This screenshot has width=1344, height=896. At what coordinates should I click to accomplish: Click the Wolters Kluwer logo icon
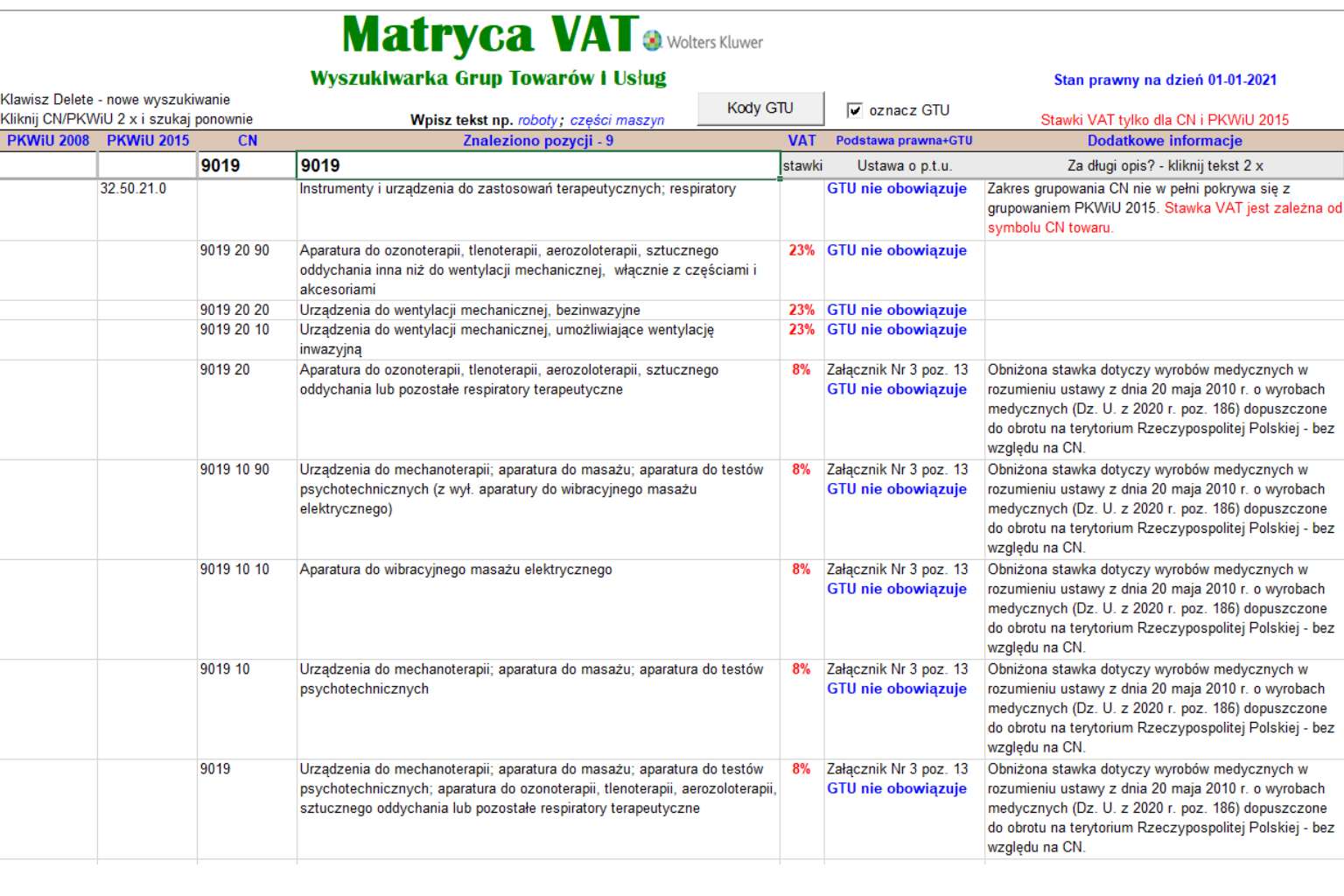pos(652,40)
